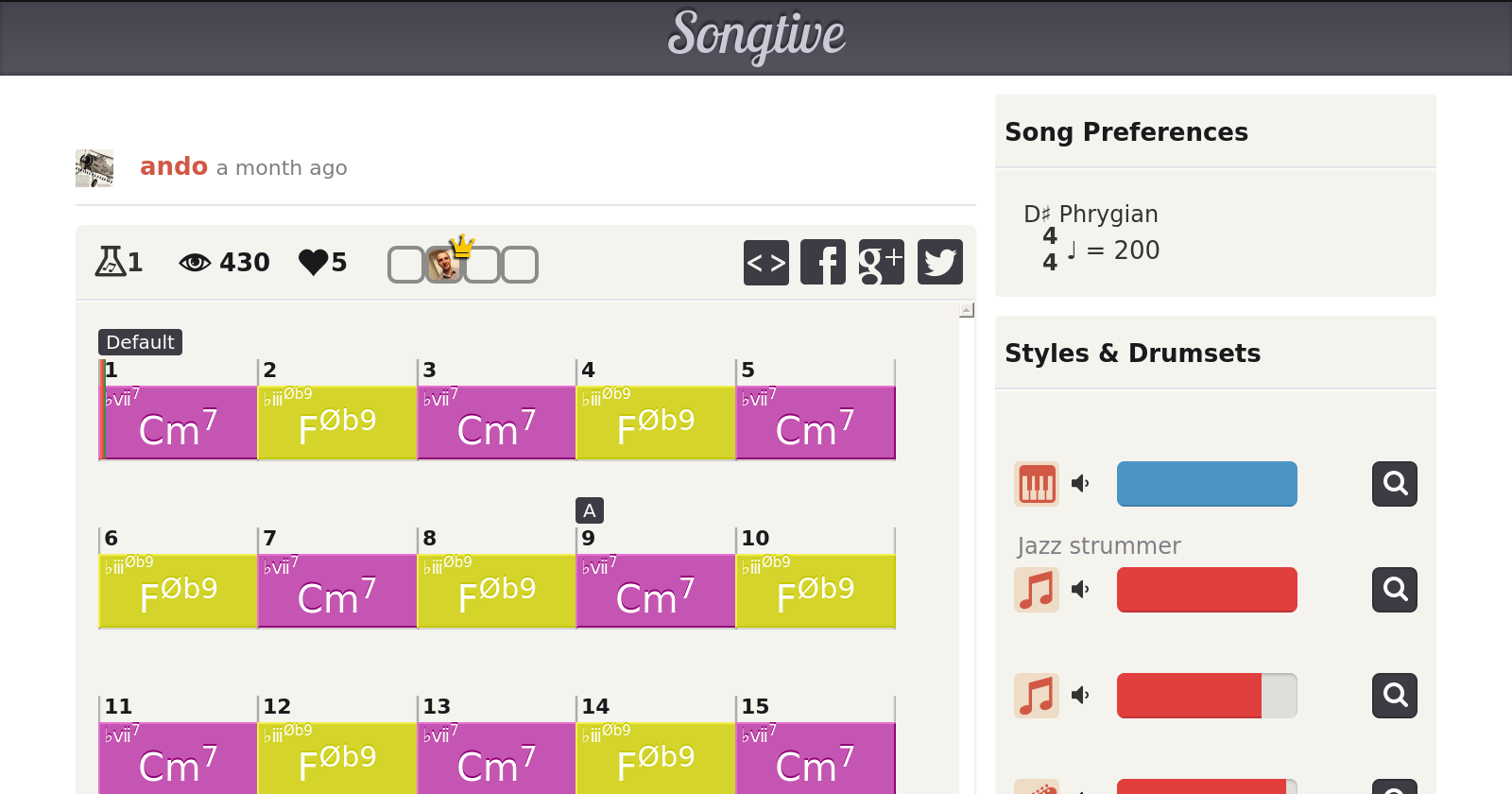The height and width of the screenshot is (794, 1512).
Task: Search styles for the piano track
Action: click(x=1394, y=484)
